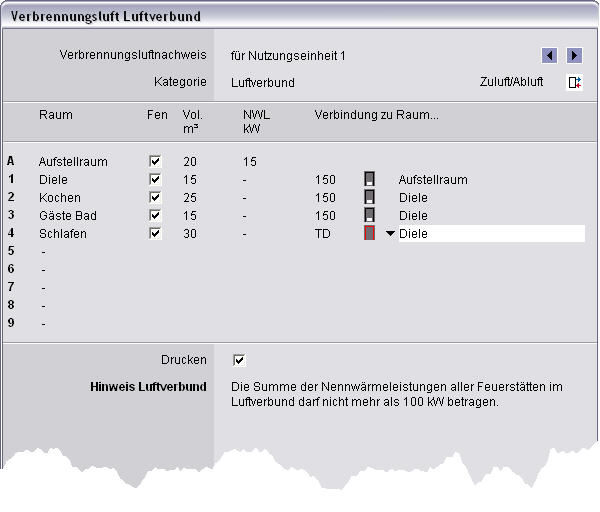
Task: Toggle Fen checkbox for Kochen
Action: coord(155,197)
